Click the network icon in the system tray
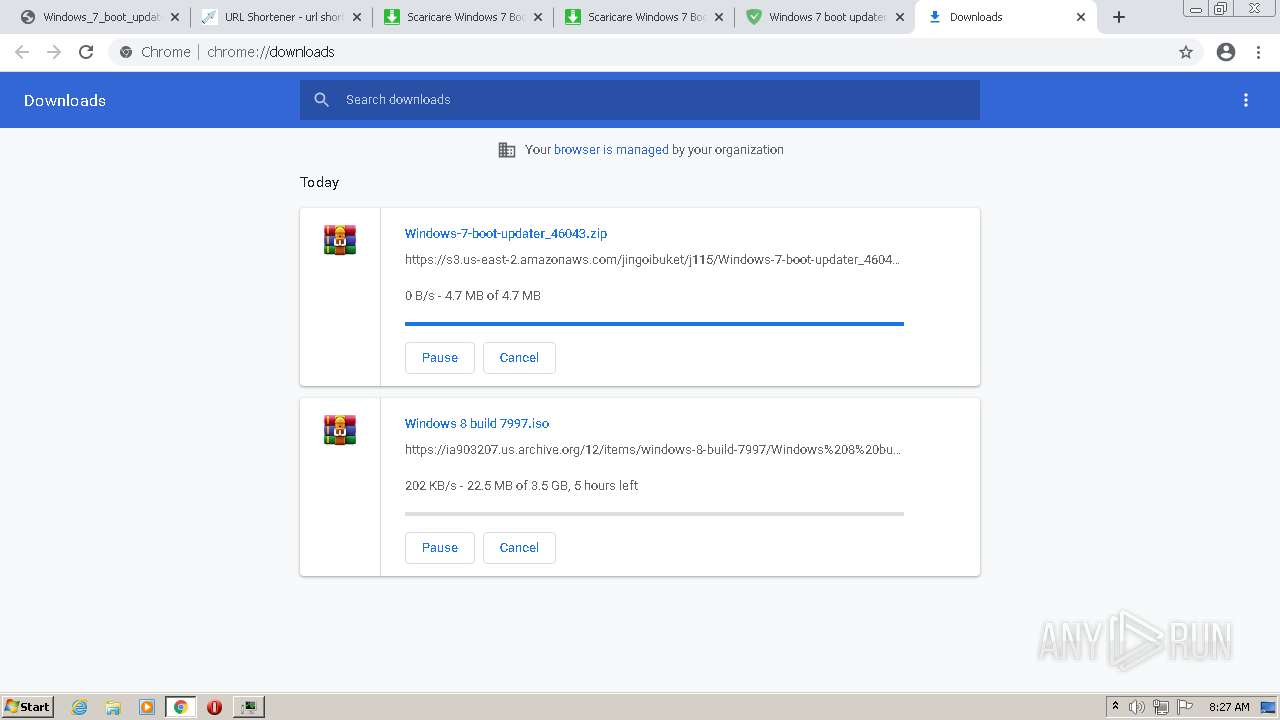This screenshot has height=720, width=1280. tap(1161, 707)
